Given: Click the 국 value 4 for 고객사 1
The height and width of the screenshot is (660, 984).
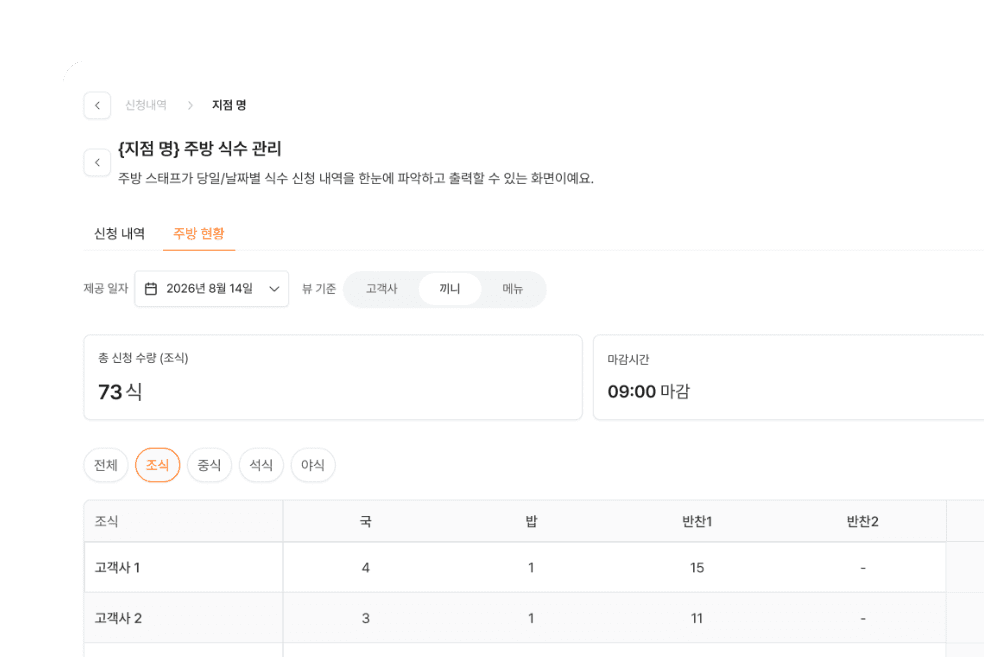Looking at the screenshot, I should pyautogui.click(x=366, y=568).
